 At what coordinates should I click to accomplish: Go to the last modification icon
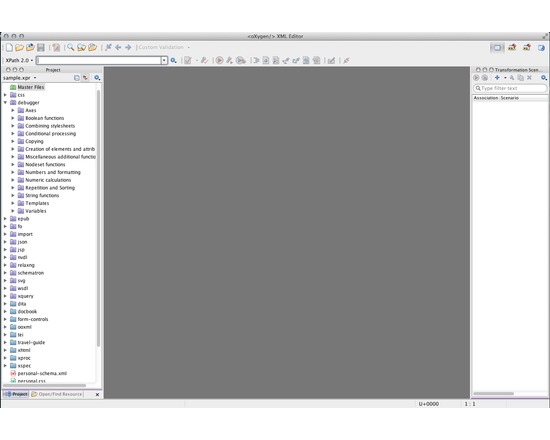(108, 47)
